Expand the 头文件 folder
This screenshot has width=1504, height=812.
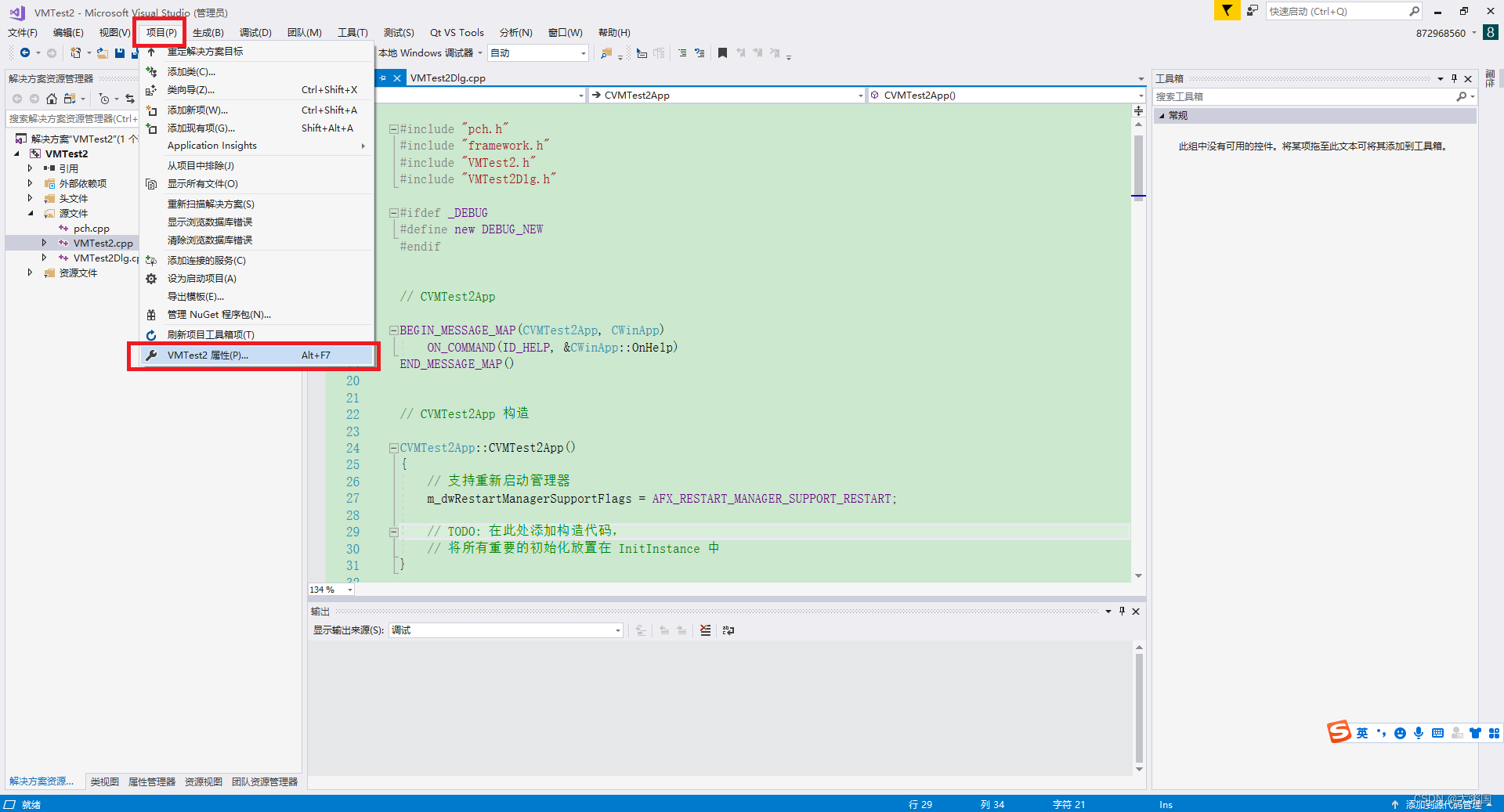click(31, 198)
